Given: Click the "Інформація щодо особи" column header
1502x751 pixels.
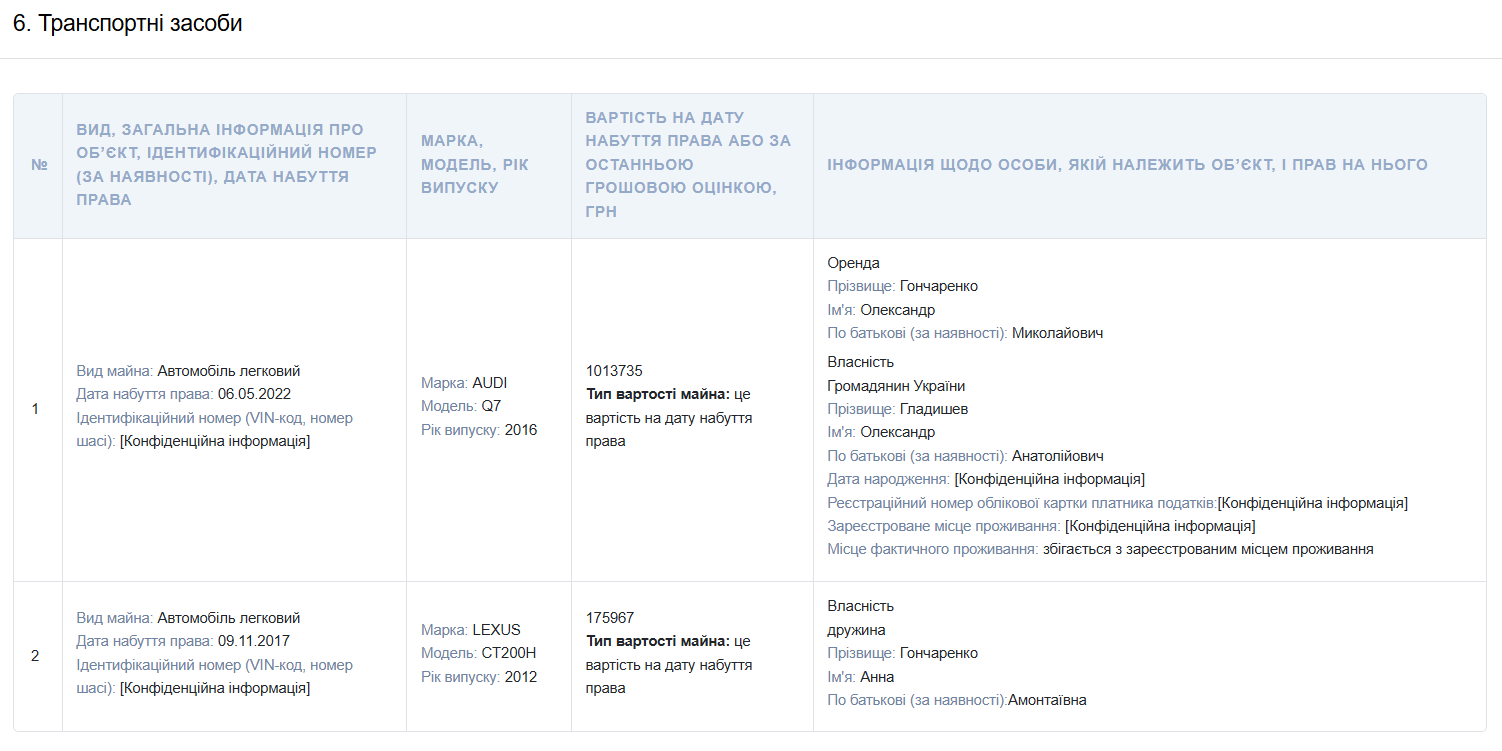Looking at the screenshot, I should (1127, 165).
